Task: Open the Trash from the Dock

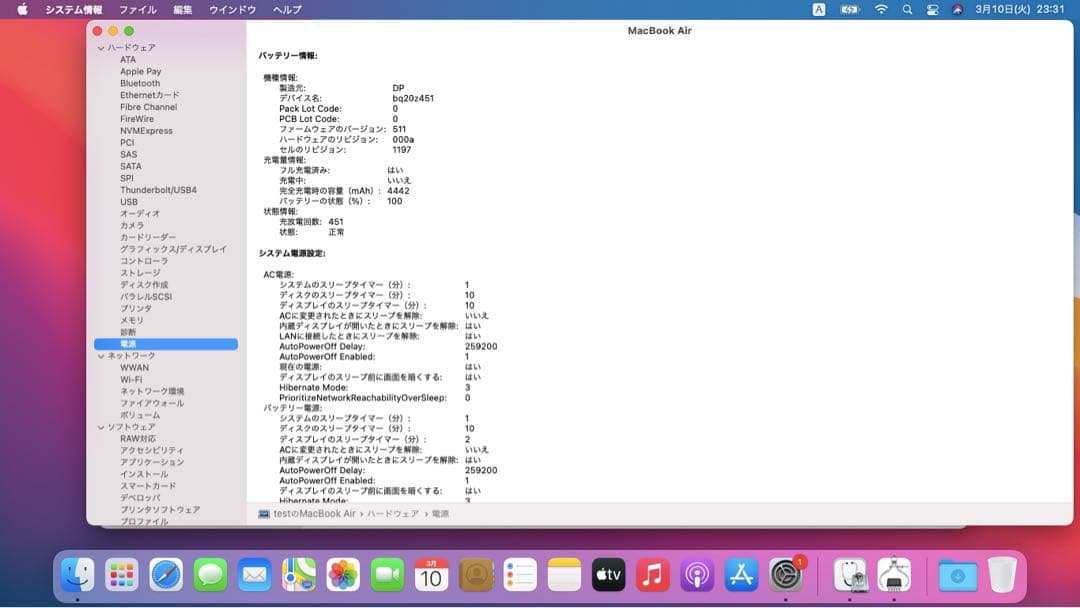Action: click(x=1000, y=575)
